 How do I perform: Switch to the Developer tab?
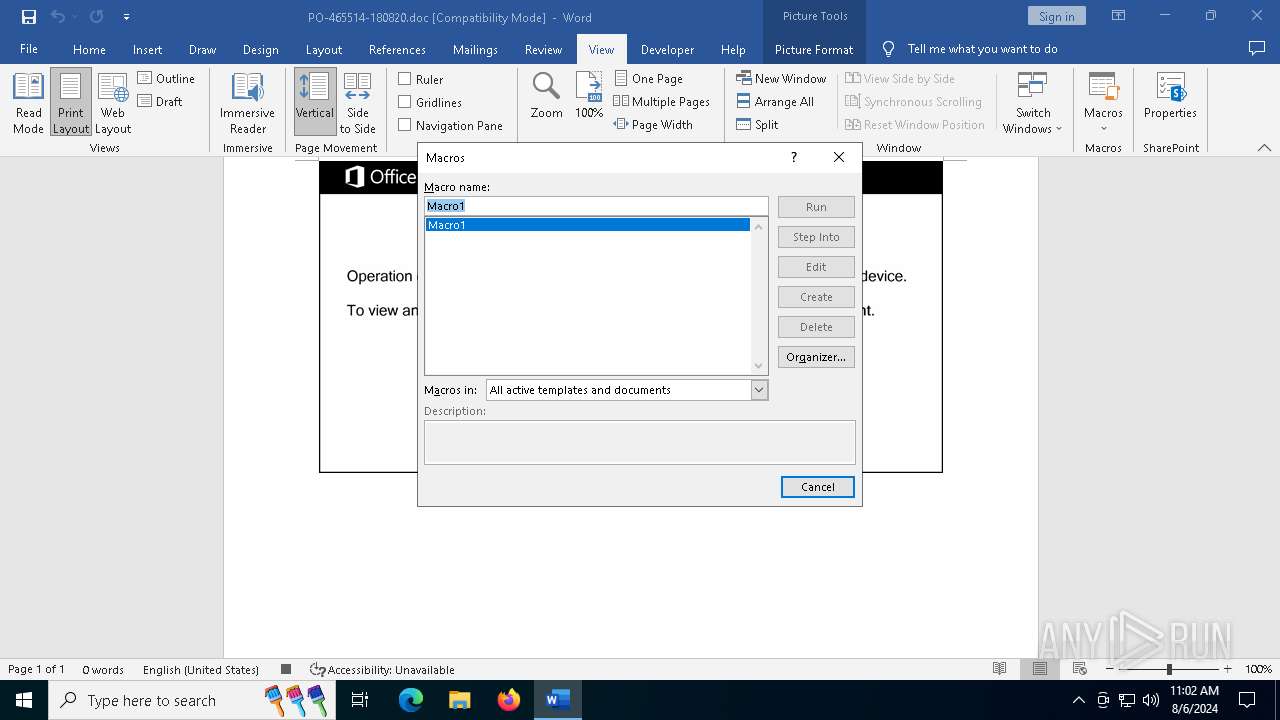(667, 49)
